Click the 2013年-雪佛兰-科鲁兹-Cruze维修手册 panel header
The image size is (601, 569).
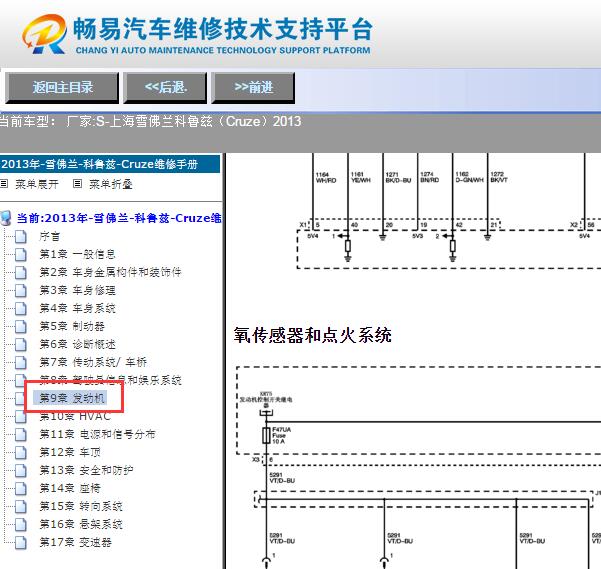[110, 164]
